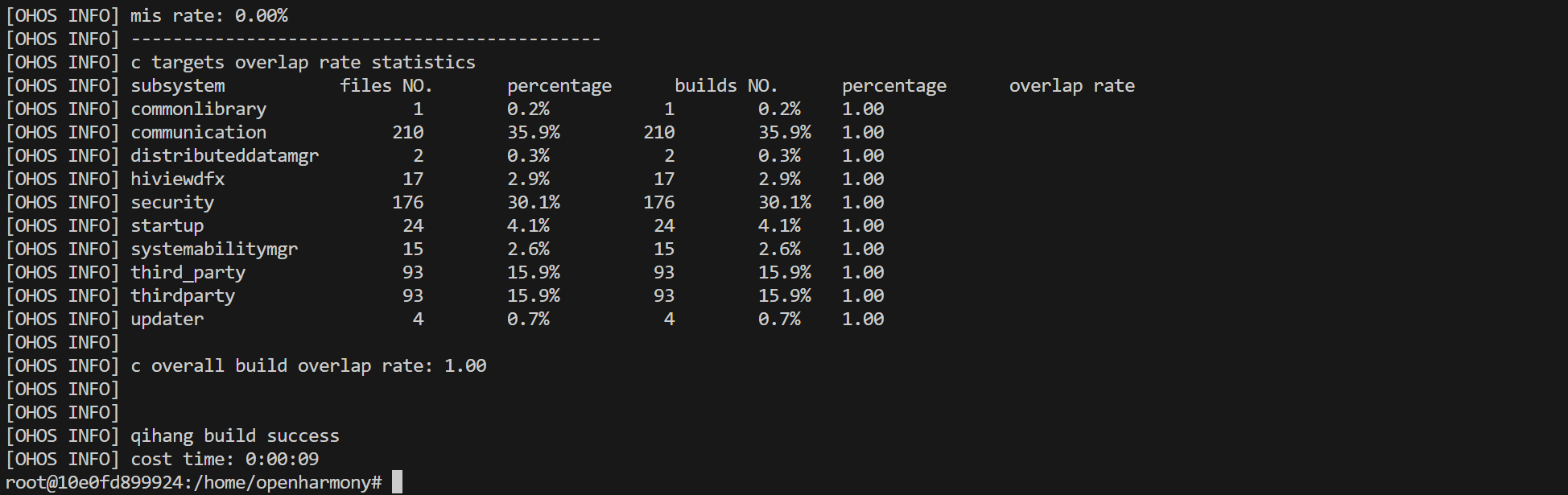
Task: Click the "builds NO." column header
Action: coord(725,85)
